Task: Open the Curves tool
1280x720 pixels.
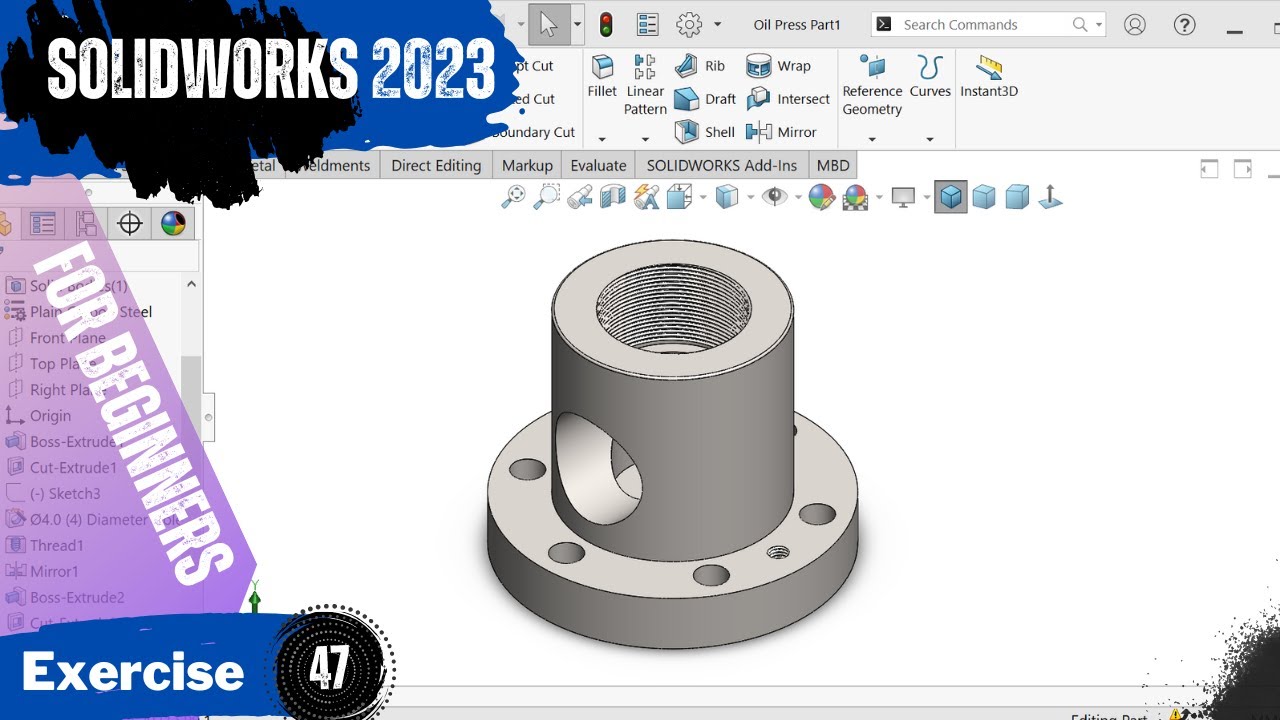Action: tap(930, 77)
